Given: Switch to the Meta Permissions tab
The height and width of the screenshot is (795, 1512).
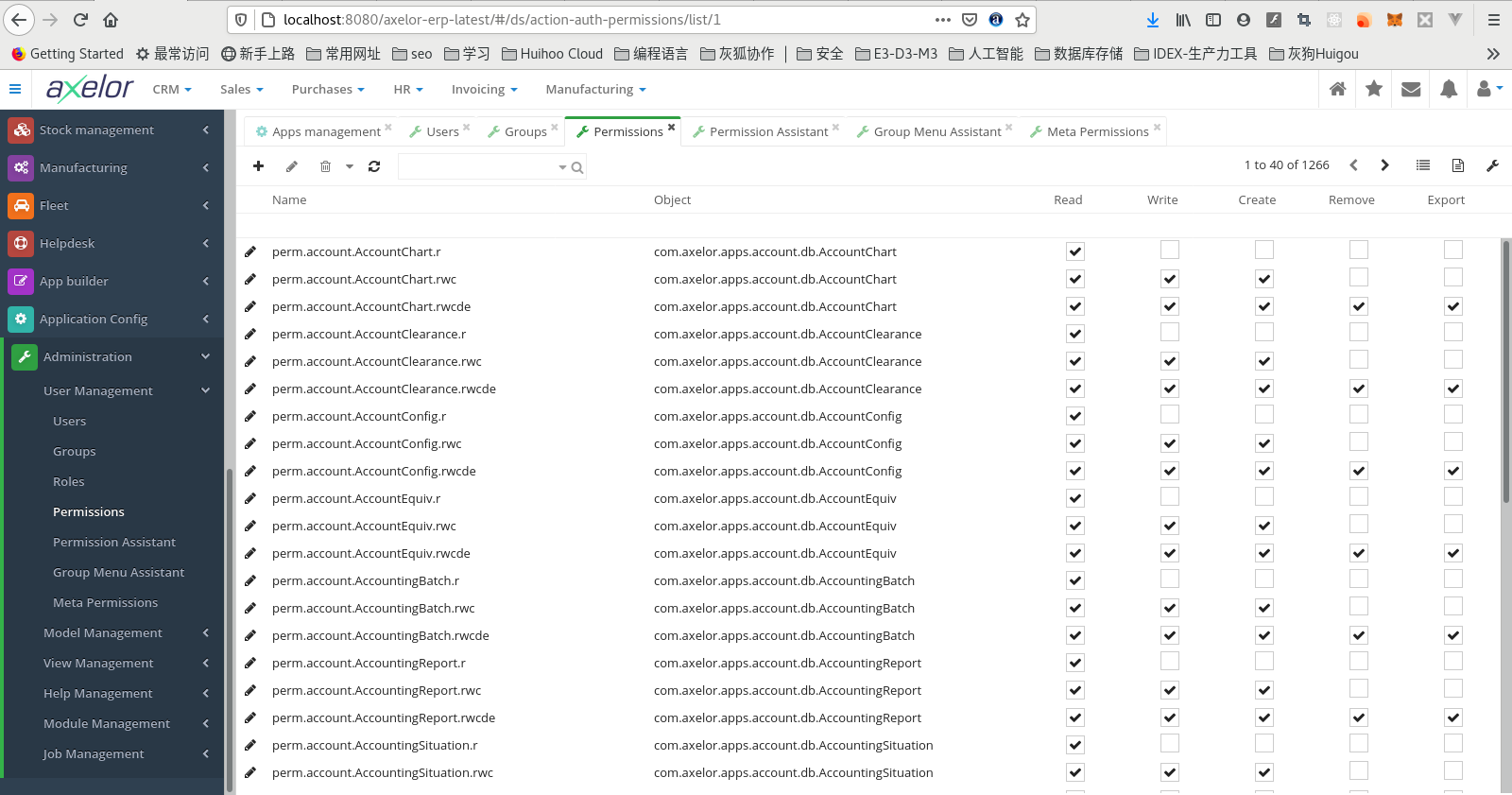Looking at the screenshot, I should click(1097, 131).
